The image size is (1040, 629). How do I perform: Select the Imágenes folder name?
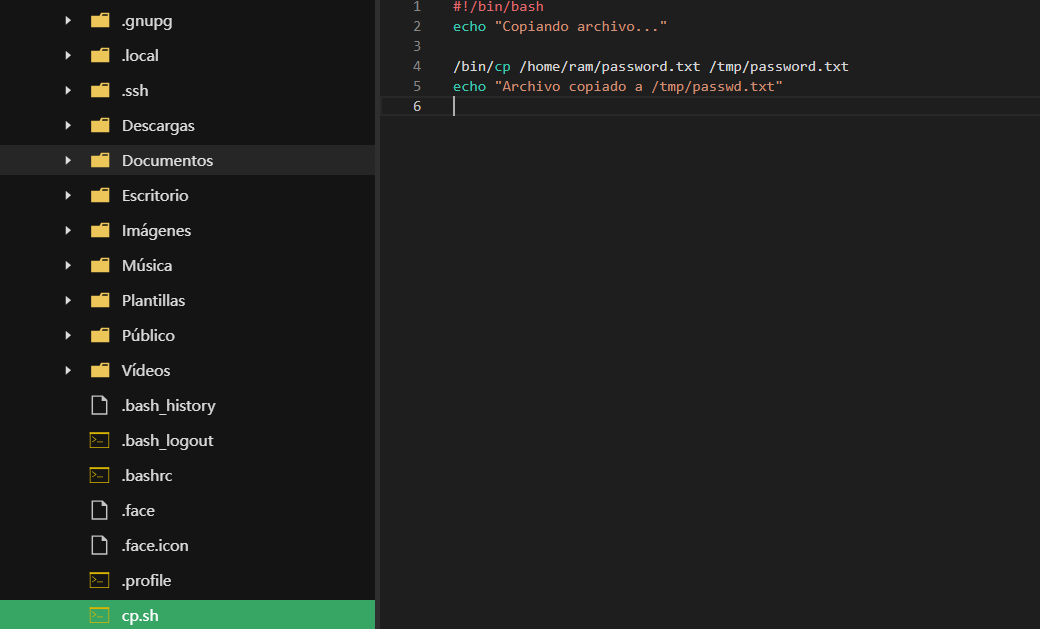click(x=157, y=231)
